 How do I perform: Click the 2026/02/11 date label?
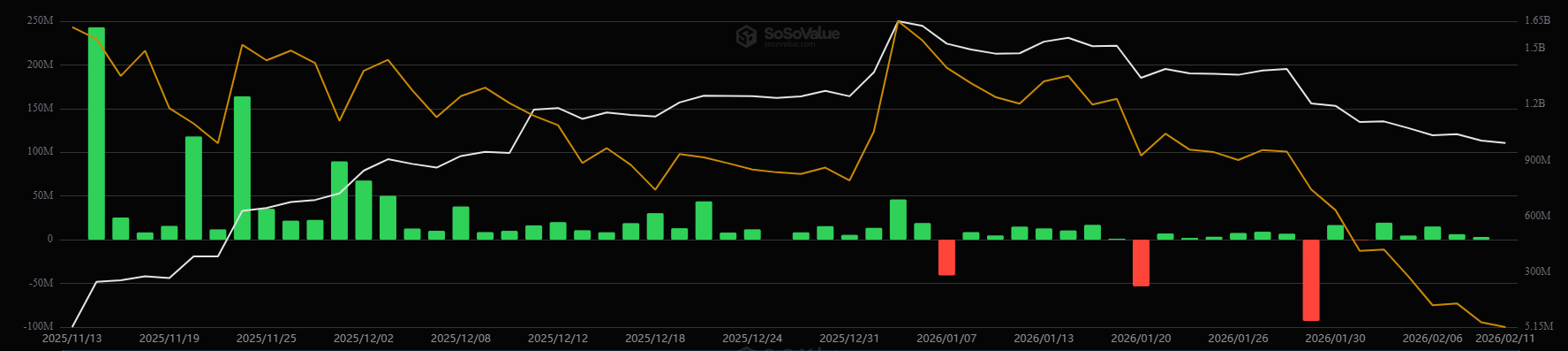click(1505, 339)
